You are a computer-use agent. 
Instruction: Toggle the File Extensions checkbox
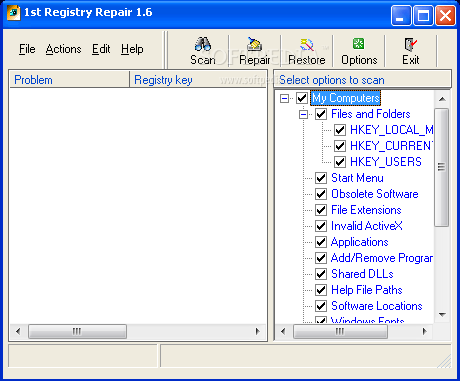(x=321, y=210)
